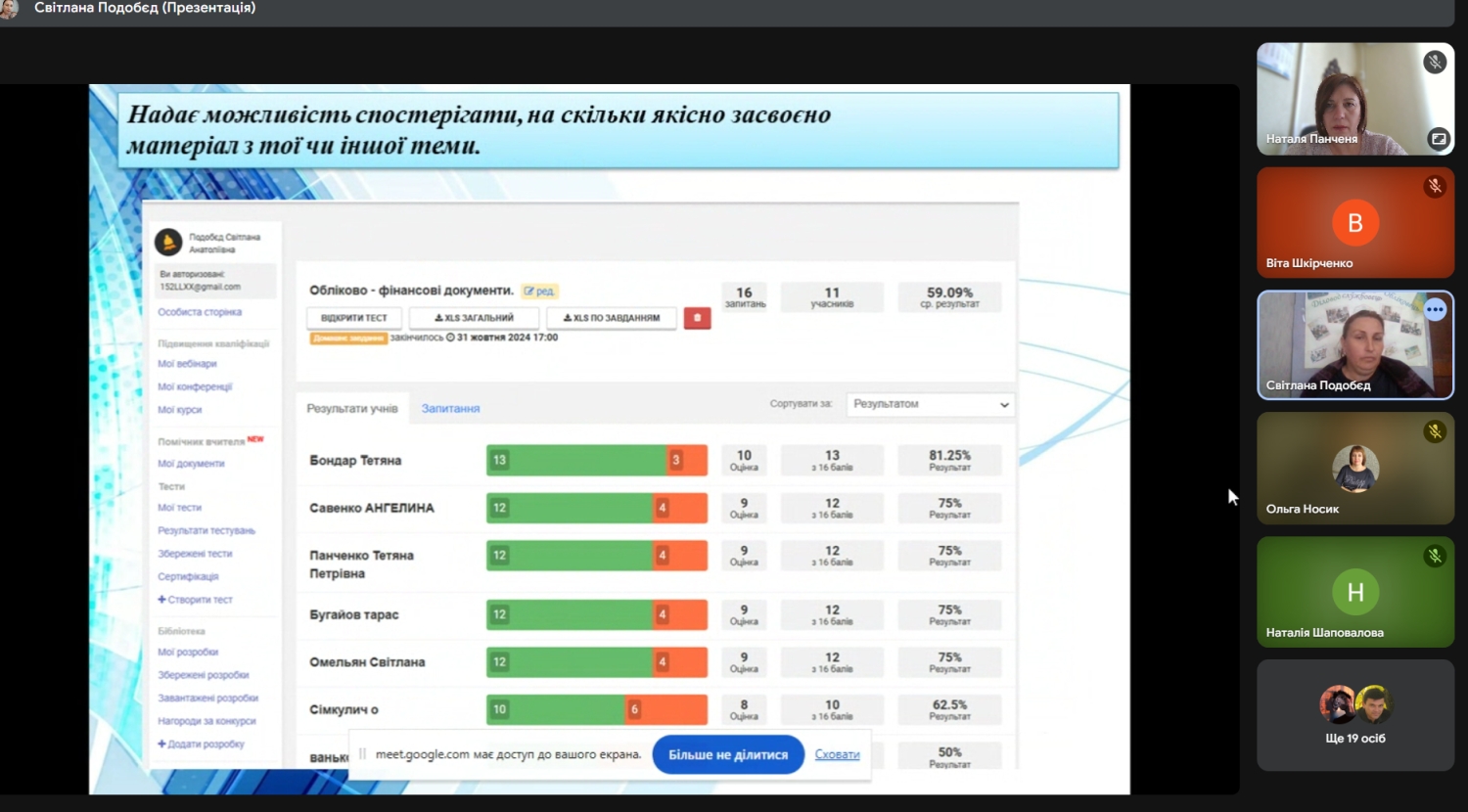Open Мої курси in the sidebar
This screenshot has height=812, width=1468.
179,410
